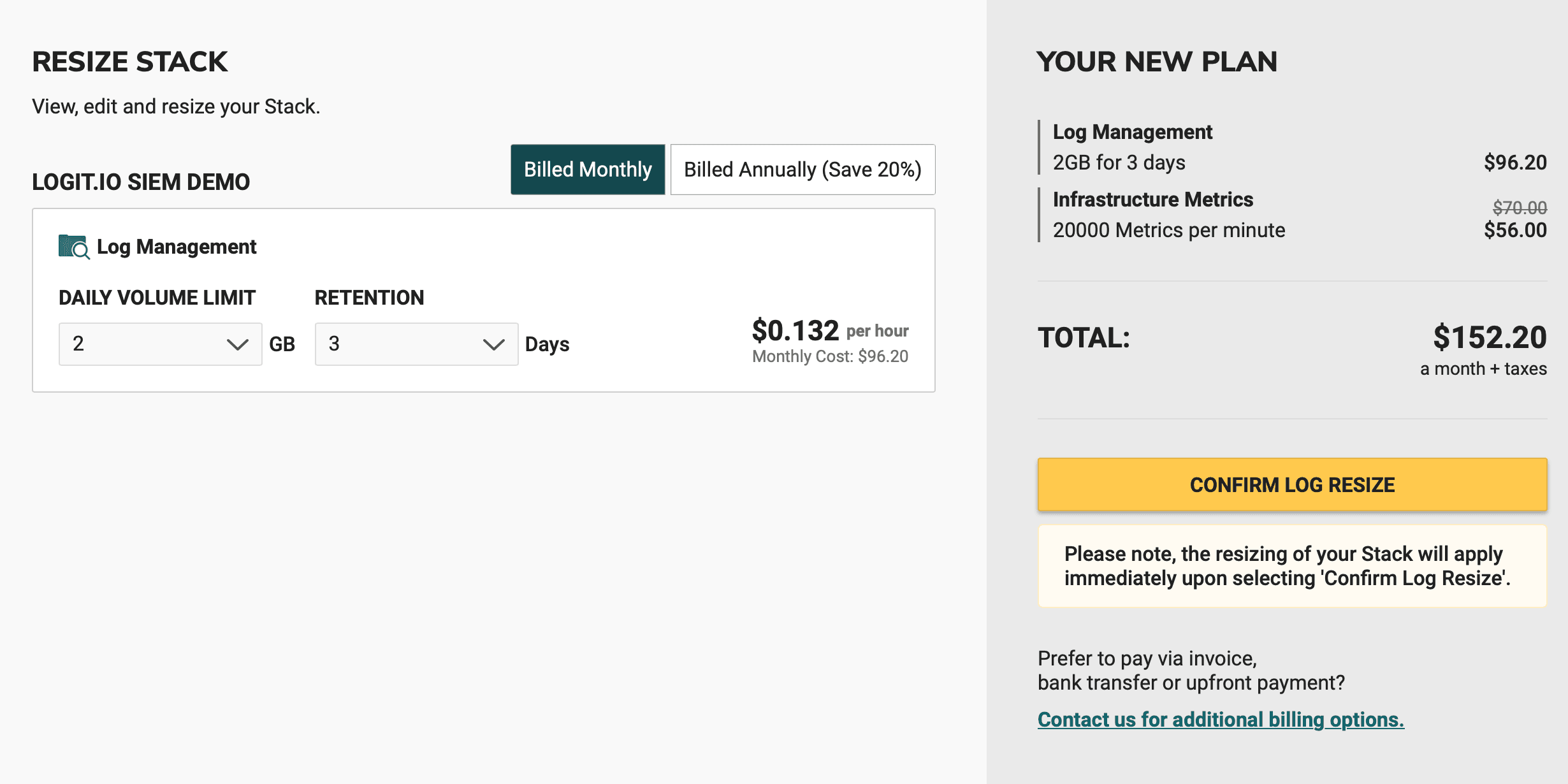Click the Your New Plan heading
Viewport: 1568px width, 784px height.
click(1156, 62)
